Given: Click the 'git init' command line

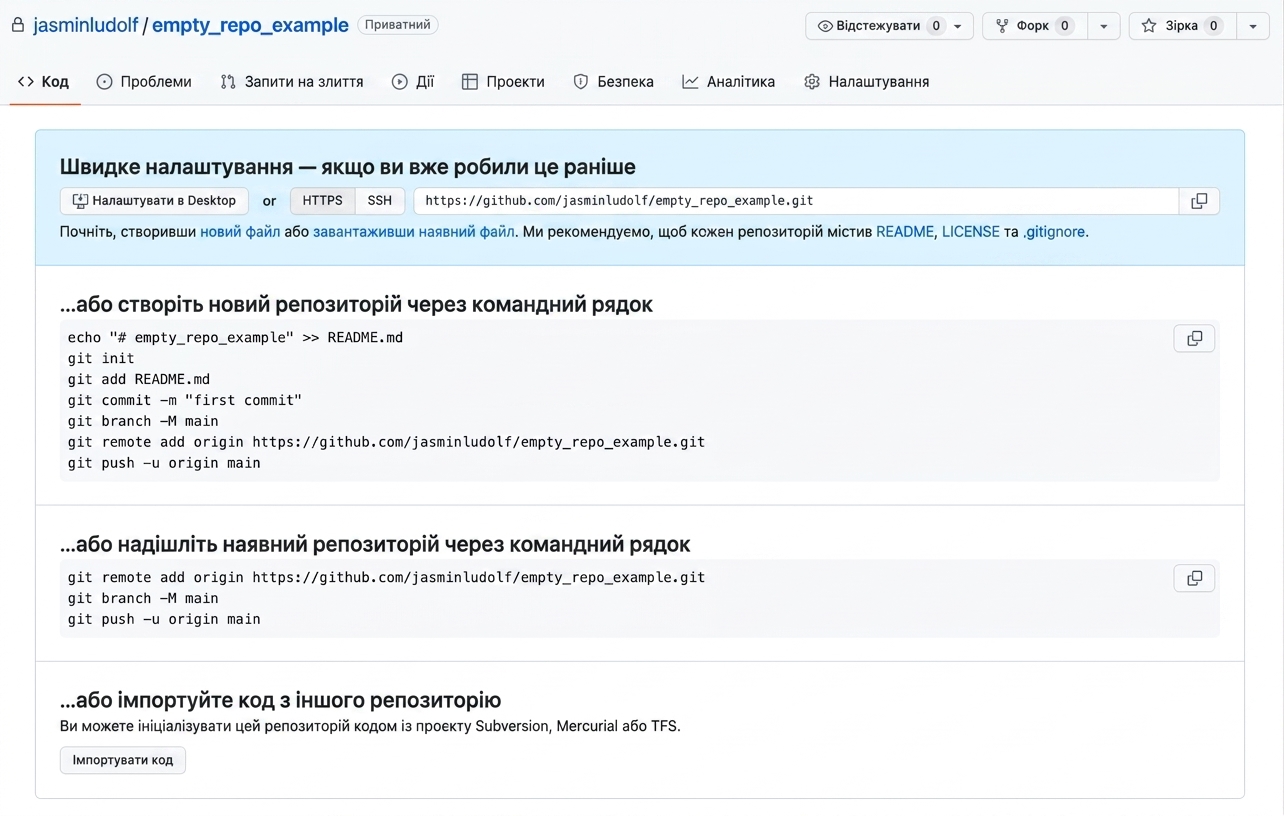Looking at the screenshot, I should (x=101, y=359).
